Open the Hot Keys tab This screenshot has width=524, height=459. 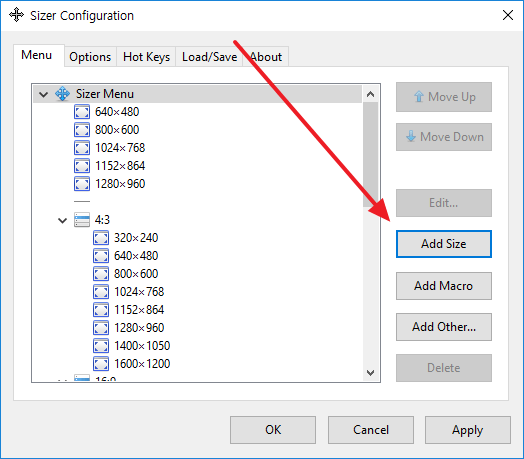pos(146,57)
